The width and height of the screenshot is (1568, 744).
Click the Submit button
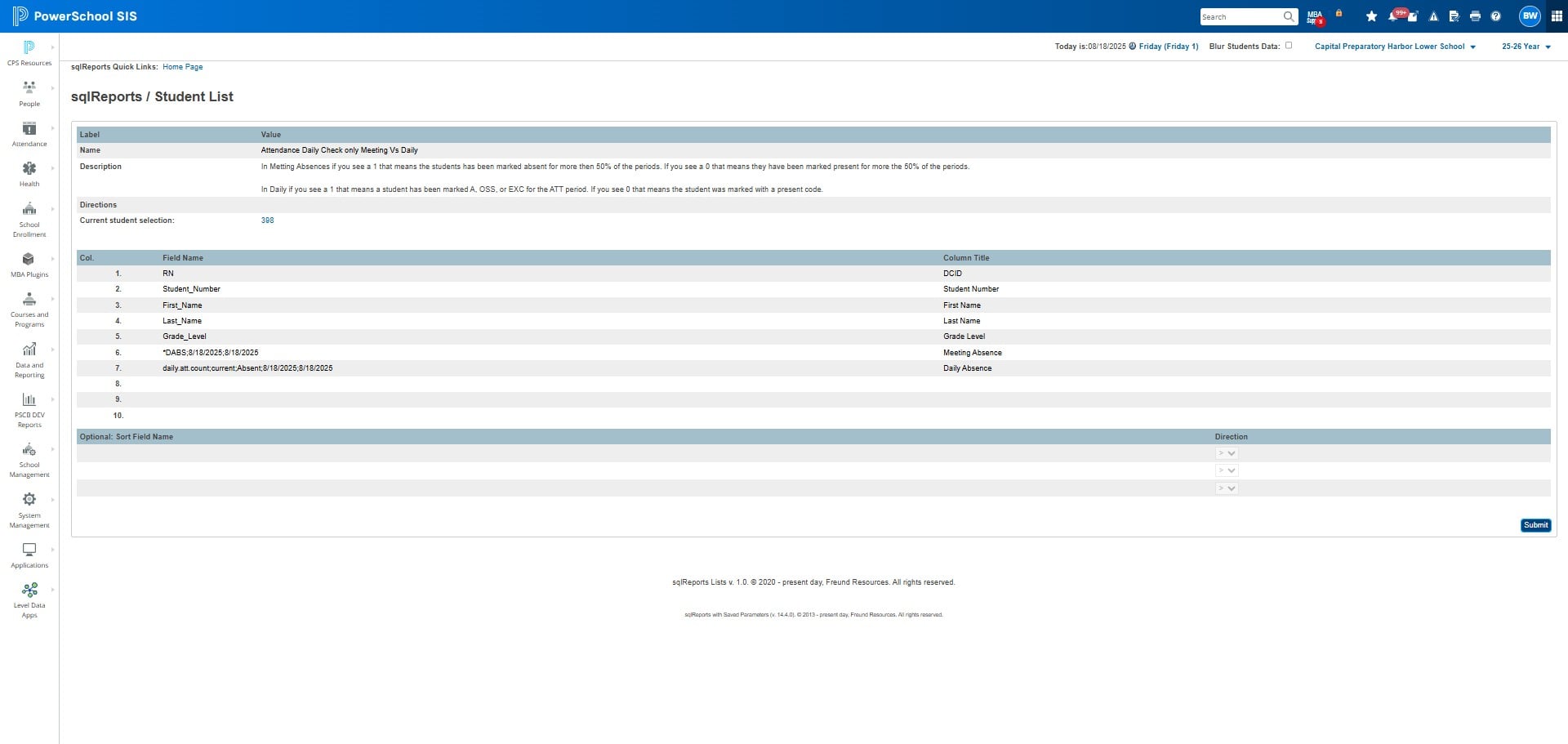click(1535, 525)
